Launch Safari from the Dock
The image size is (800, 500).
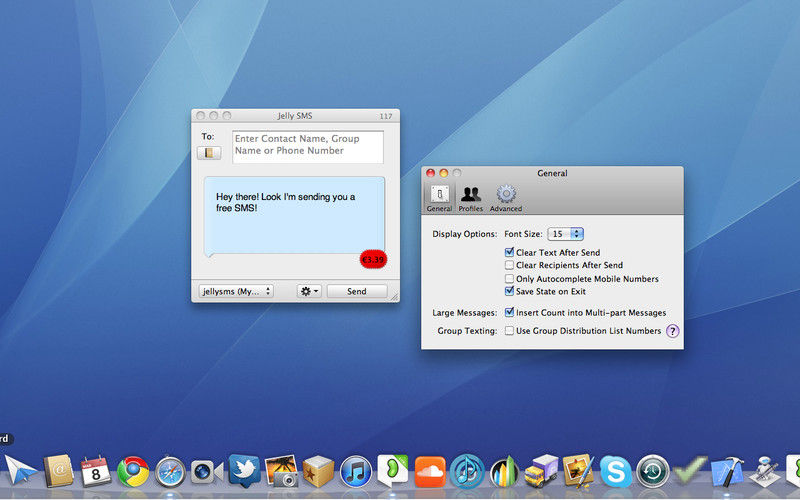click(170, 472)
